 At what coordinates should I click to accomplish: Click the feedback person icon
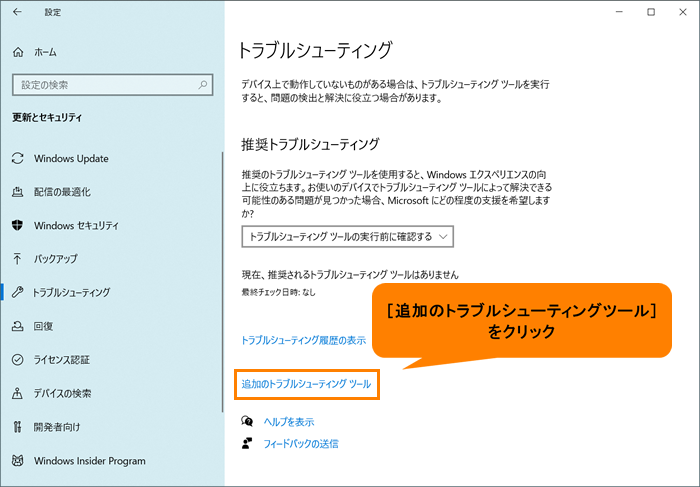[247, 443]
